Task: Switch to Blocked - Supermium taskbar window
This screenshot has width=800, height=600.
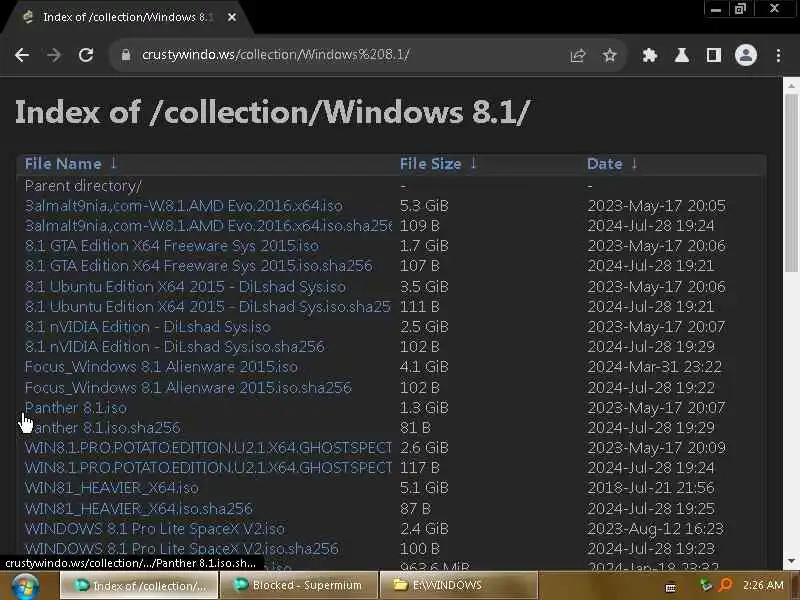Action: (299, 585)
